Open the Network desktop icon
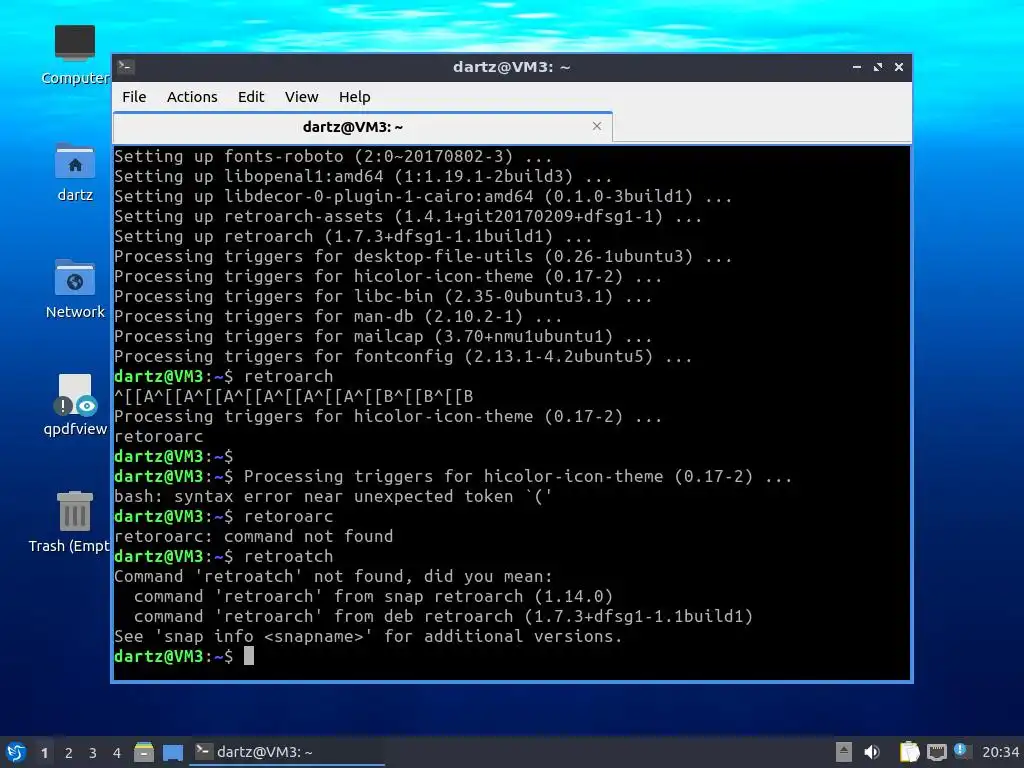Viewport: 1024px width, 768px height. [74, 289]
